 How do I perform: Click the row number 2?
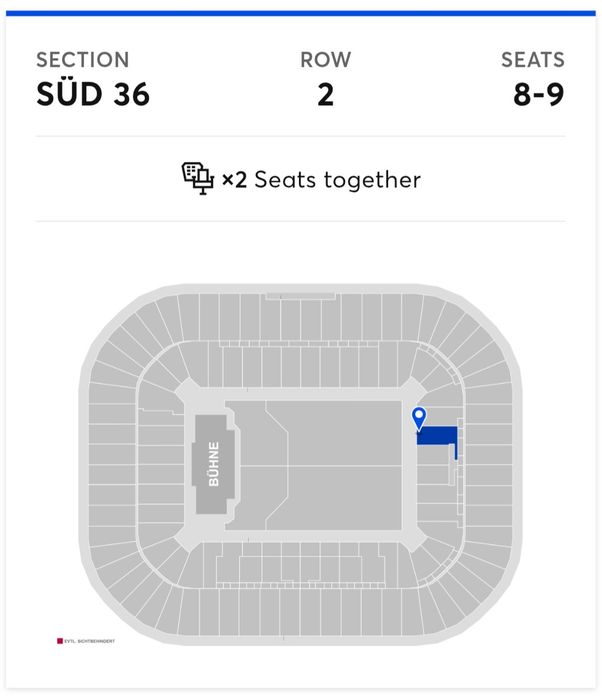click(326, 95)
